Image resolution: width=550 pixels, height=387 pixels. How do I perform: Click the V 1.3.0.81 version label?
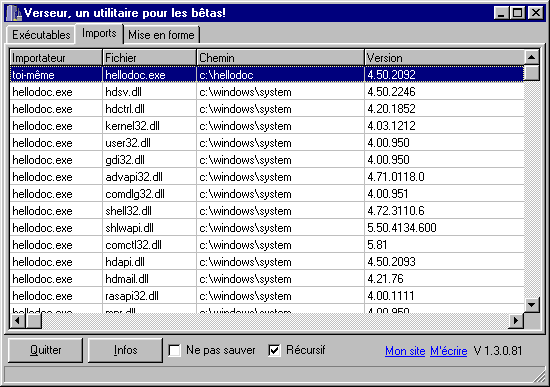pos(498,351)
